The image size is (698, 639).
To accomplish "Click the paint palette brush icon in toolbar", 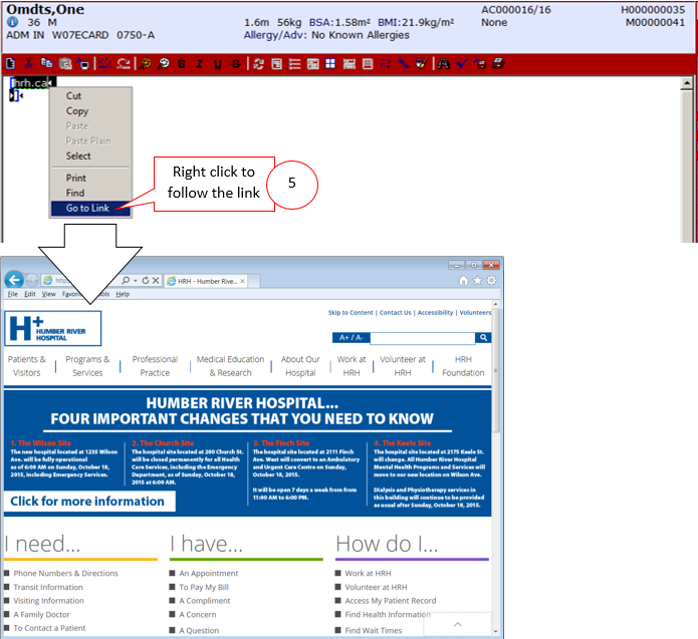I will click(x=422, y=64).
